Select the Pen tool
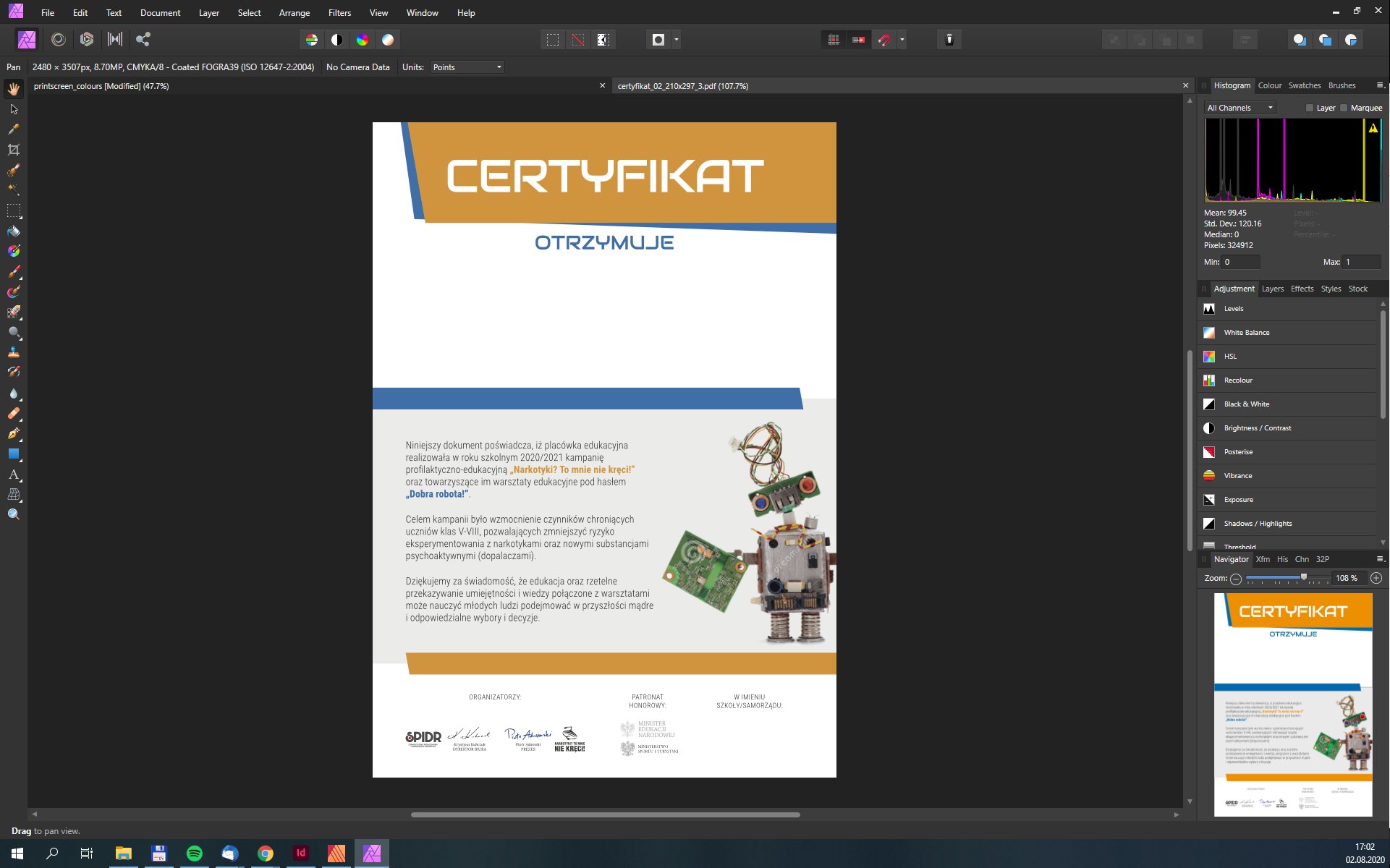Image resolution: width=1390 pixels, height=868 pixels. [14, 434]
